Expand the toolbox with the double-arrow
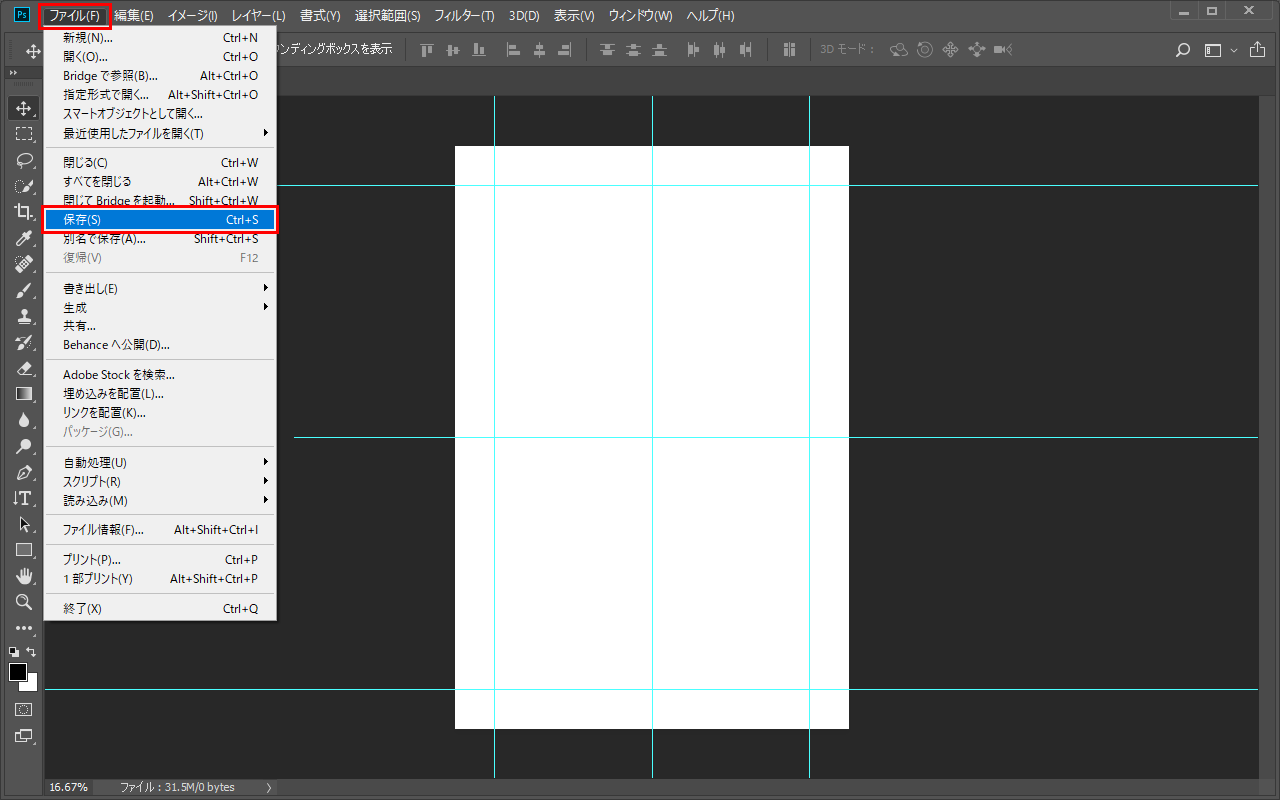Viewport: 1280px width, 800px height. (x=13, y=74)
